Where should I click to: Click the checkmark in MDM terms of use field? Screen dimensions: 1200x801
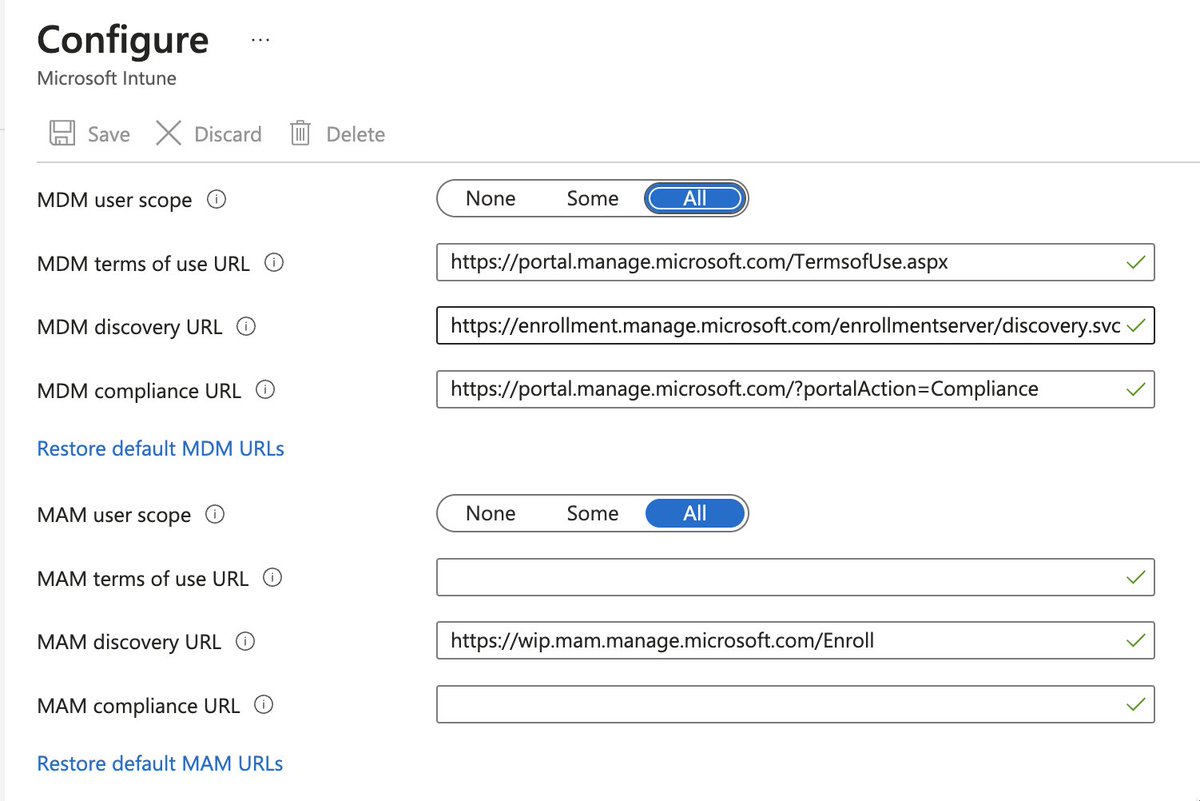(x=1135, y=263)
